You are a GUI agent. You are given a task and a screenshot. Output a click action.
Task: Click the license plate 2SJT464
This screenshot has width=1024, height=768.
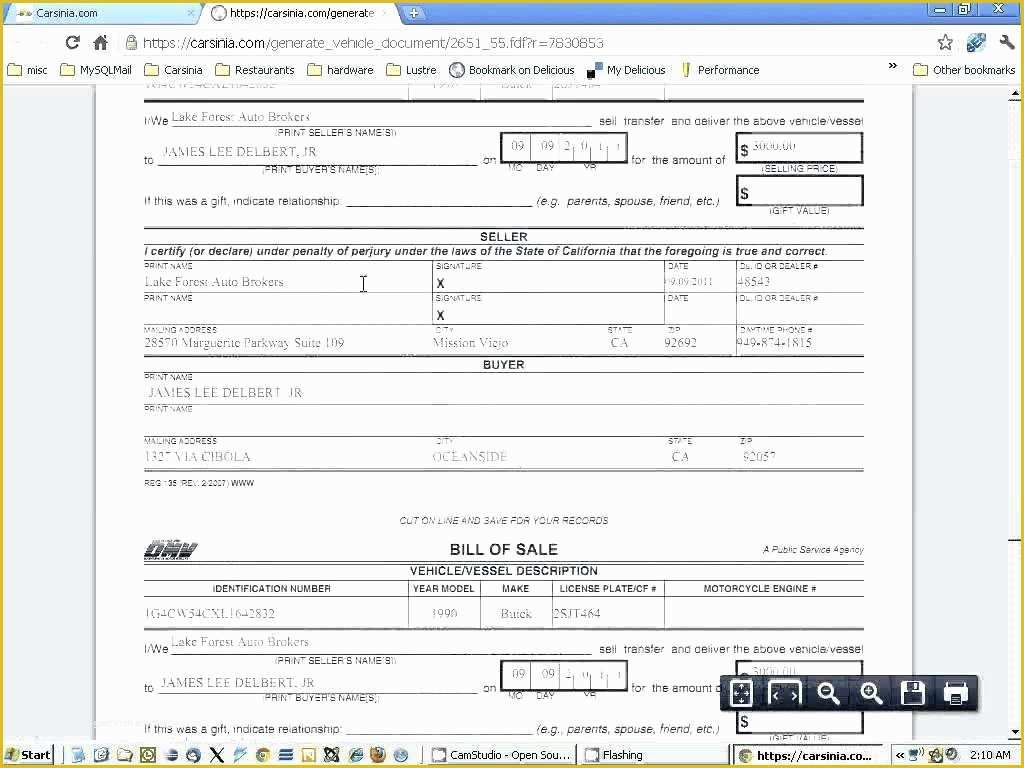(x=577, y=613)
